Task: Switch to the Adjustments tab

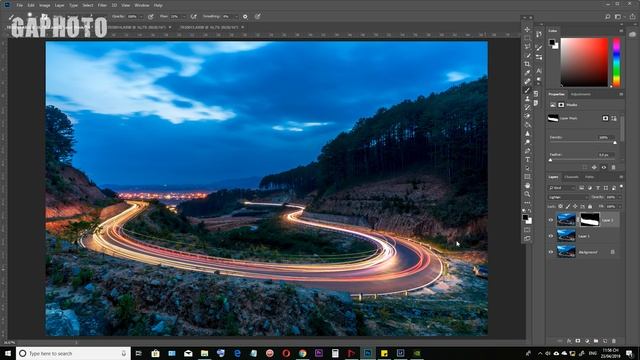Action: [x=580, y=94]
